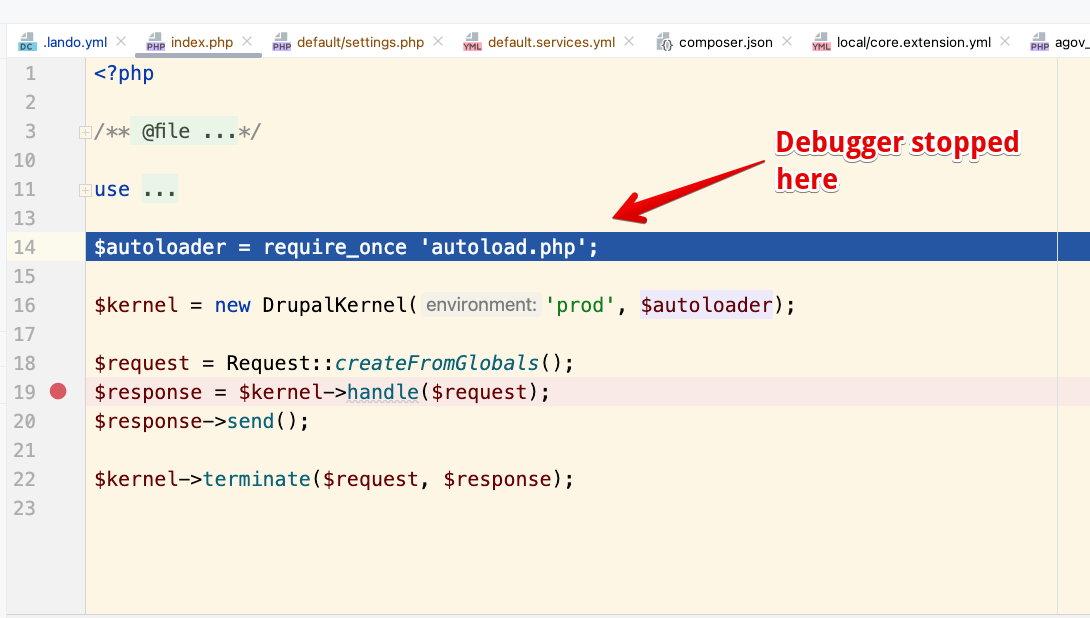Click $request variable on line 18
Viewport: 1090px width, 618px height.
click(x=142, y=363)
